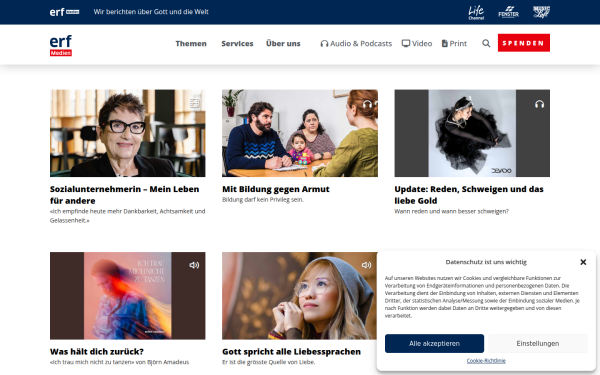Close the Datenschutz cookie dialog
600x375 pixels.
[x=583, y=262]
